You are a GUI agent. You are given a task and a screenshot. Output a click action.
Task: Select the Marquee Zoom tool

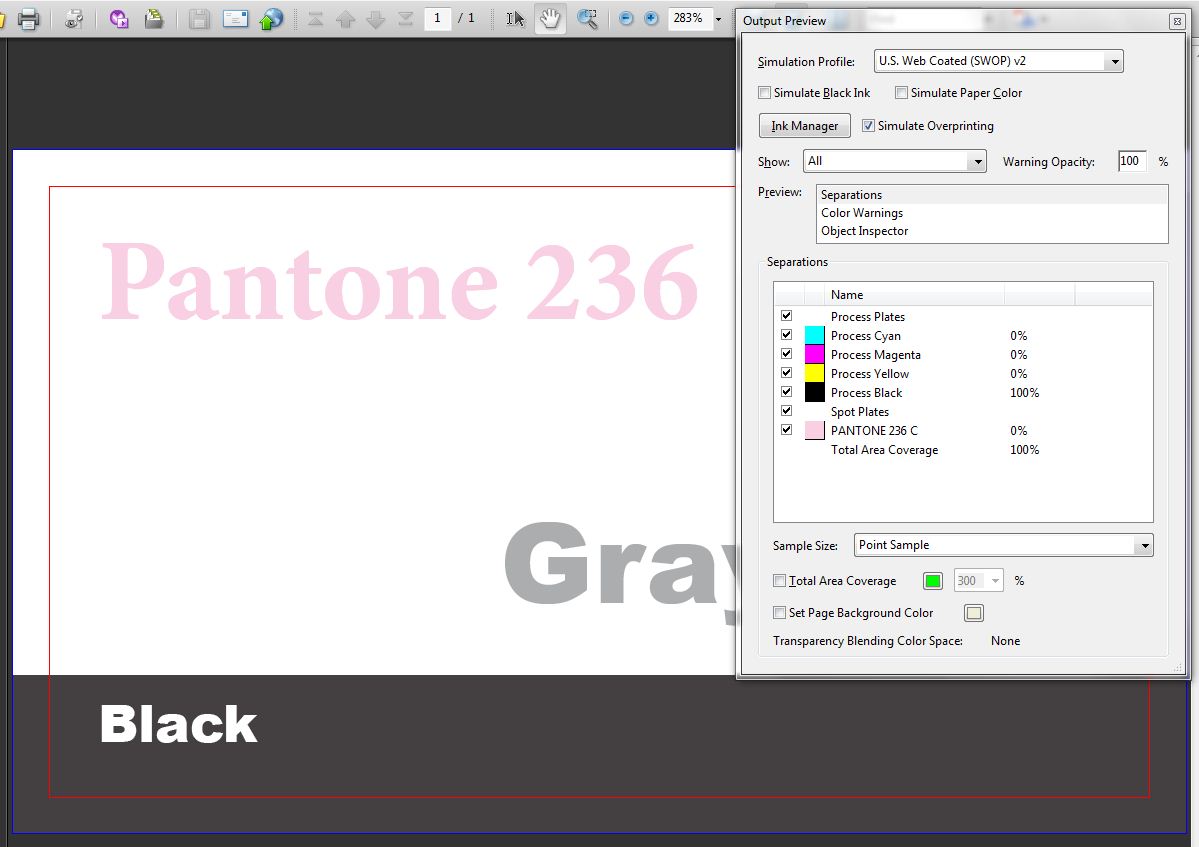[x=587, y=18]
